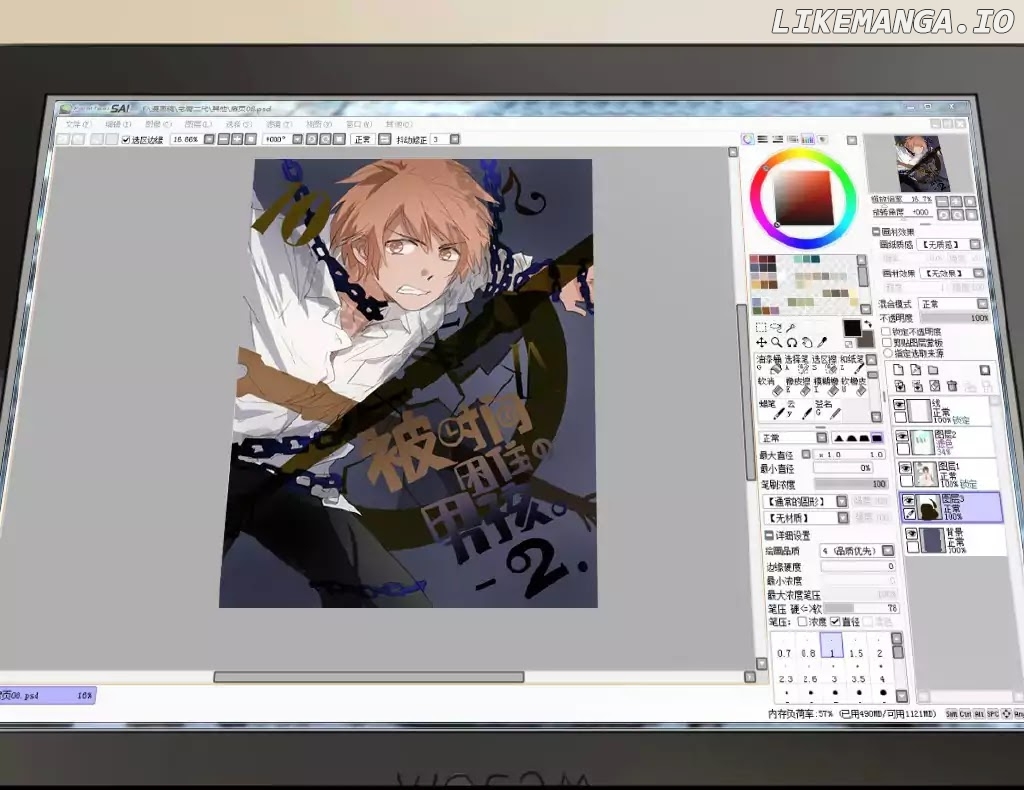
Task: Select the eyedropper tool
Action: coord(823,341)
